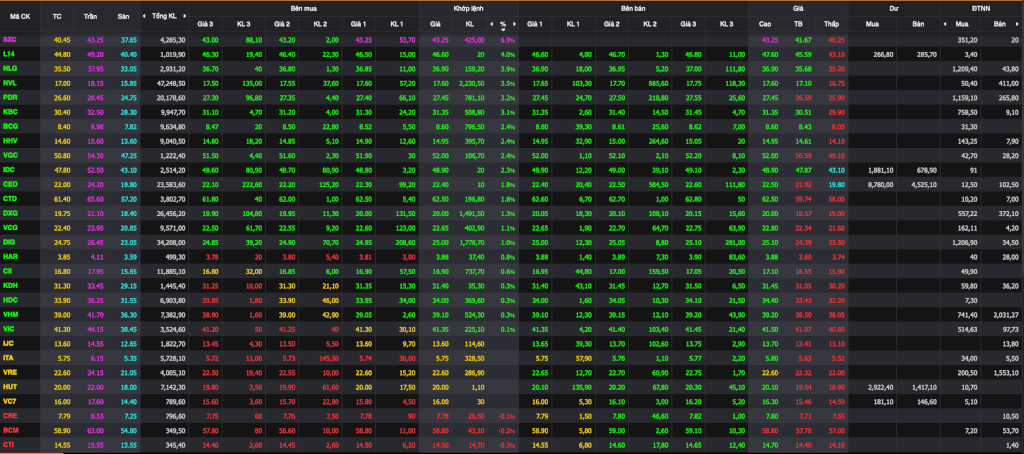The height and width of the screenshot is (454, 1024).
Task: Click the Bên bán group header
Action: [x=633, y=8]
